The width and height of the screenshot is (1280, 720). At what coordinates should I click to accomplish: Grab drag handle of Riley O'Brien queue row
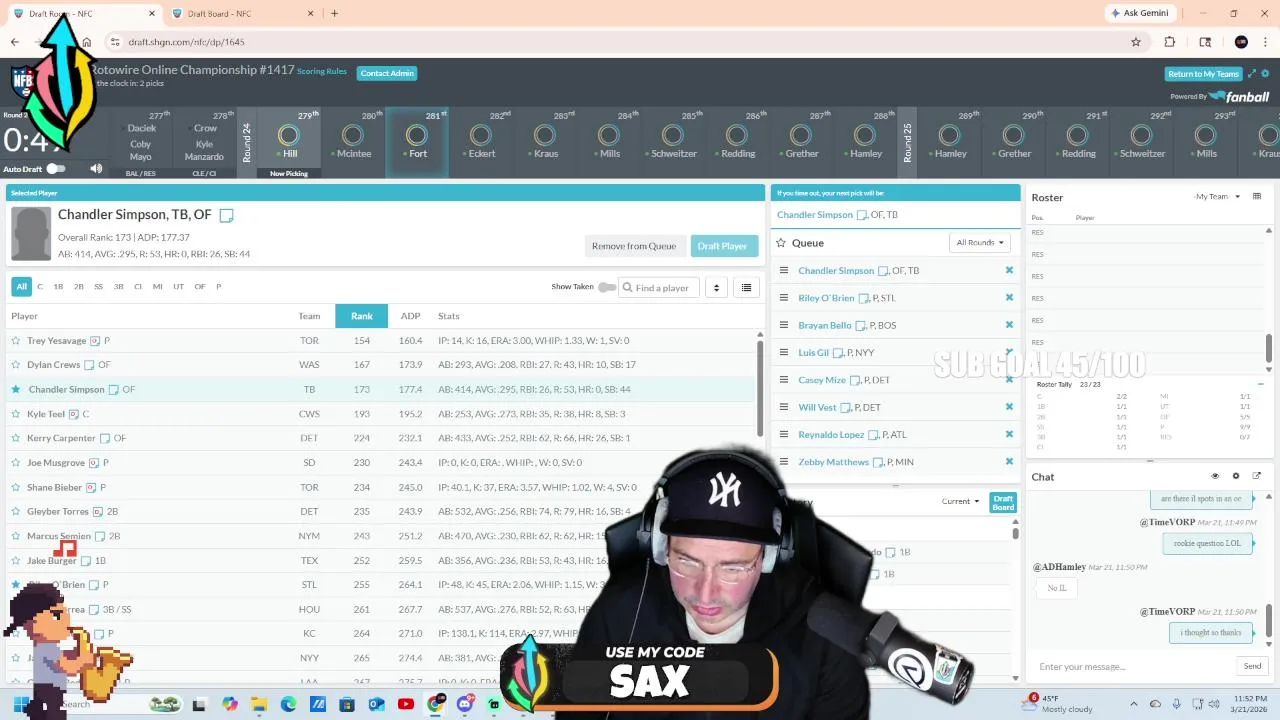pos(784,298)
